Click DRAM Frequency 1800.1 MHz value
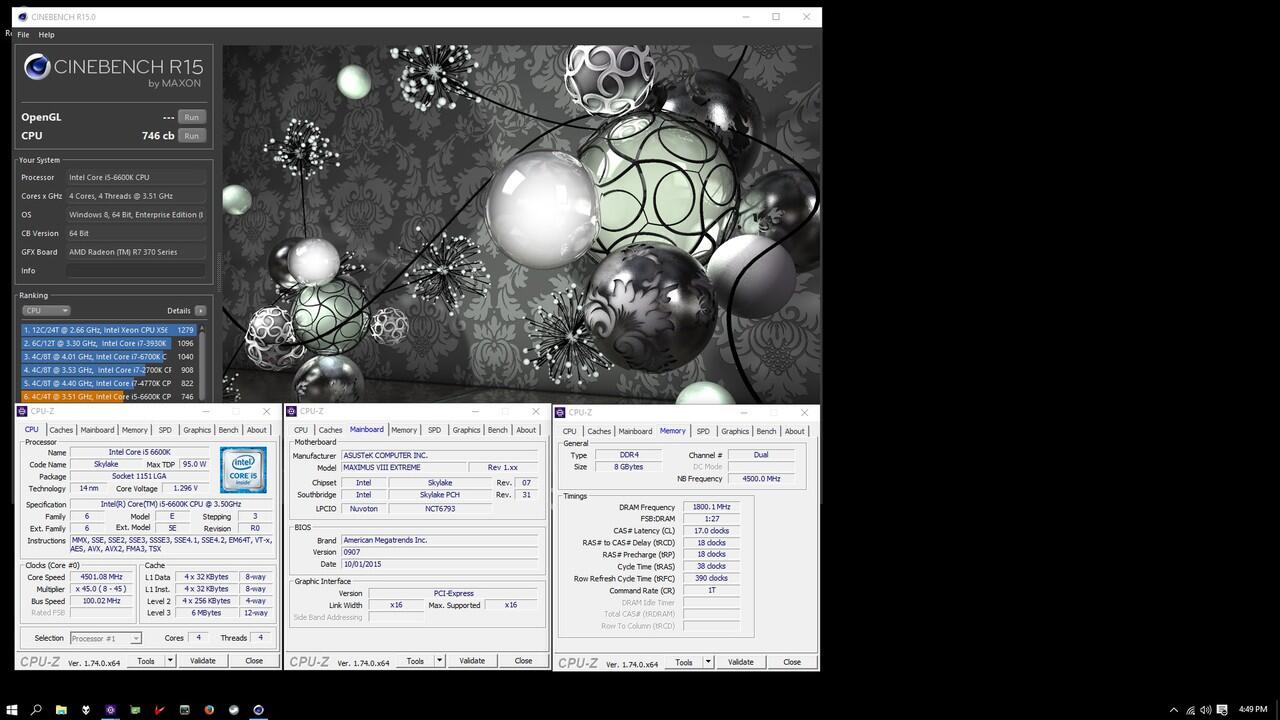This screenshot has height=720, width=1280. tap(711, 507)
